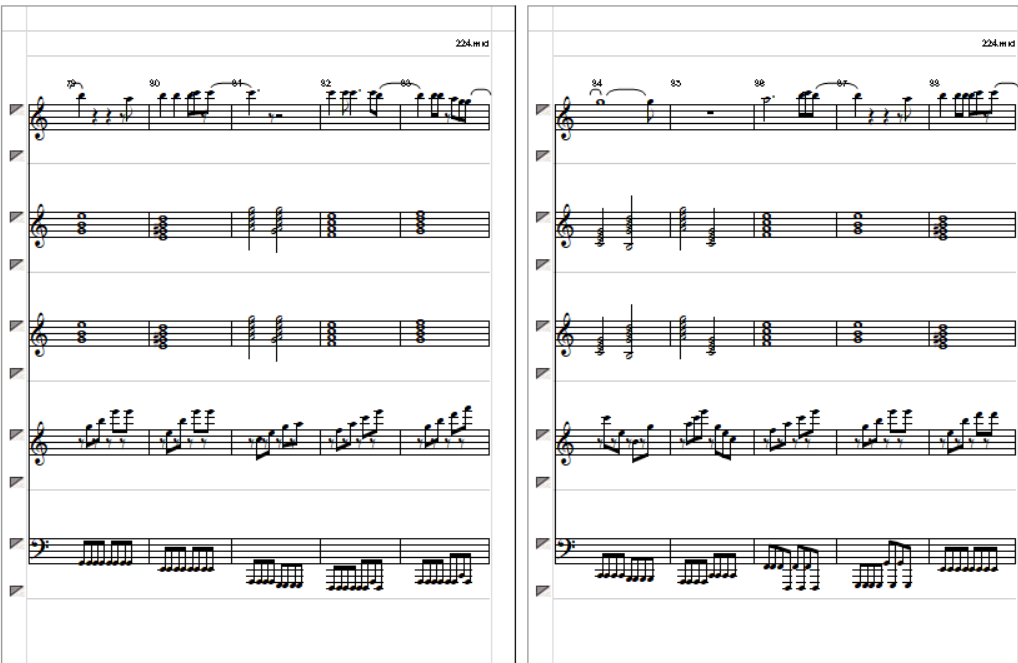Select the treble clef of right page's top staff
Viewport: 1018px width, 663px height.
(565, 118)
